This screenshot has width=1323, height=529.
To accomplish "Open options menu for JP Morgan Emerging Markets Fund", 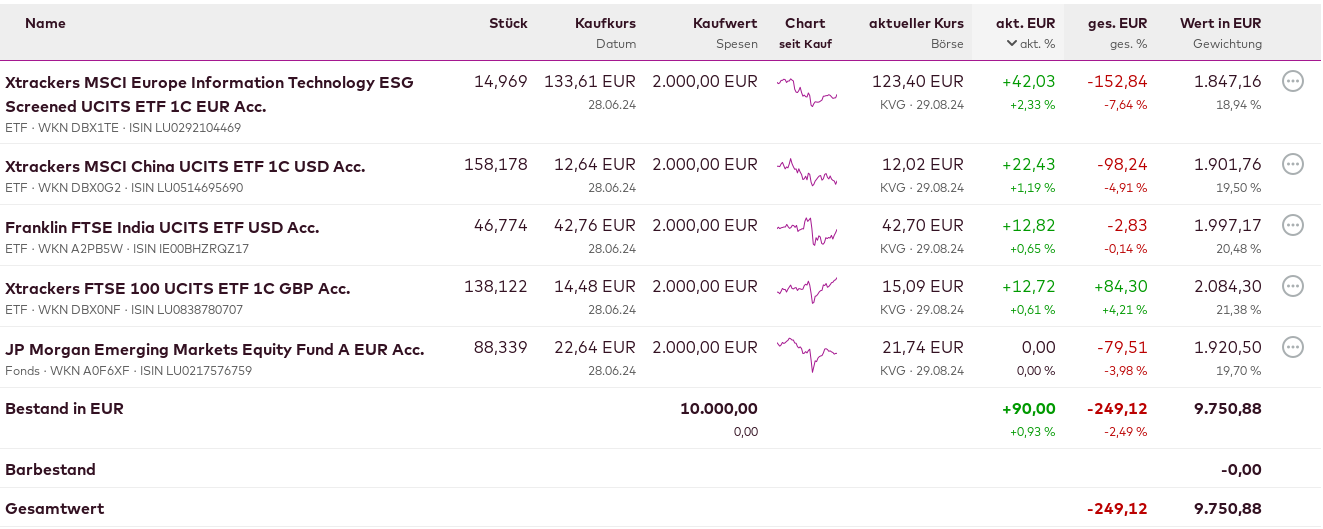I will [1292, 348].
